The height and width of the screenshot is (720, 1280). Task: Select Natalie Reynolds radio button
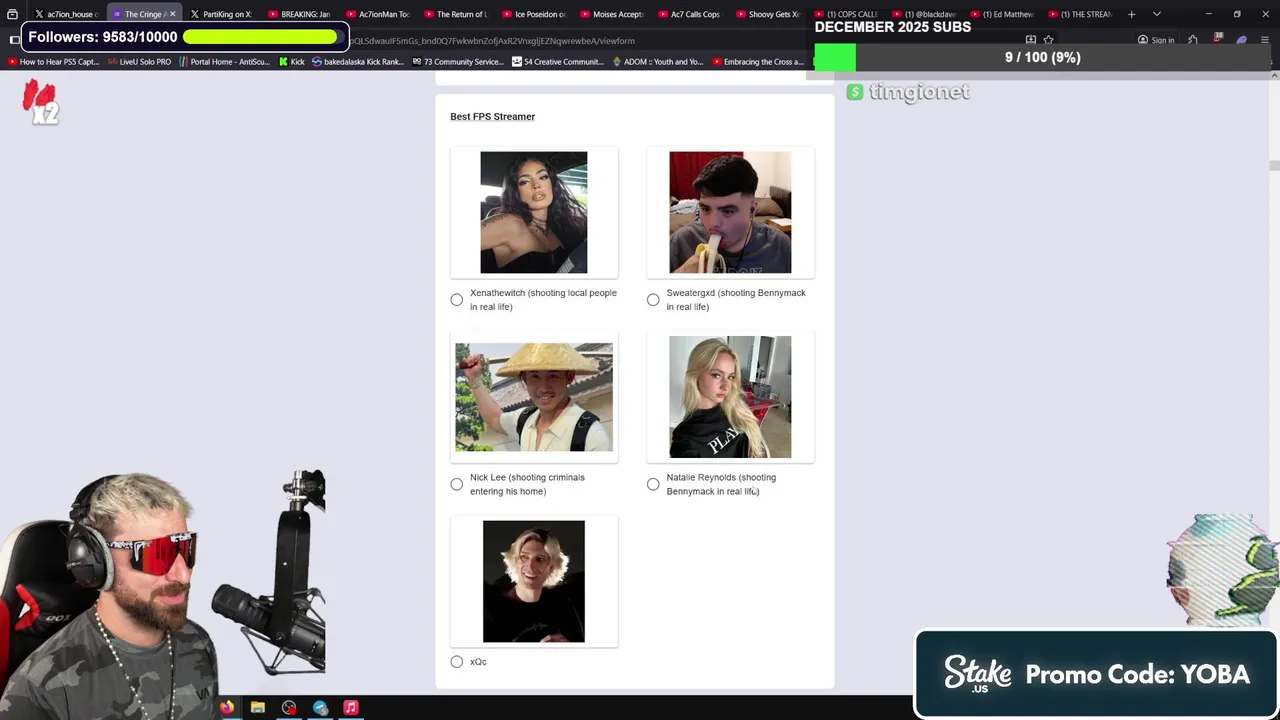[653, 484]
